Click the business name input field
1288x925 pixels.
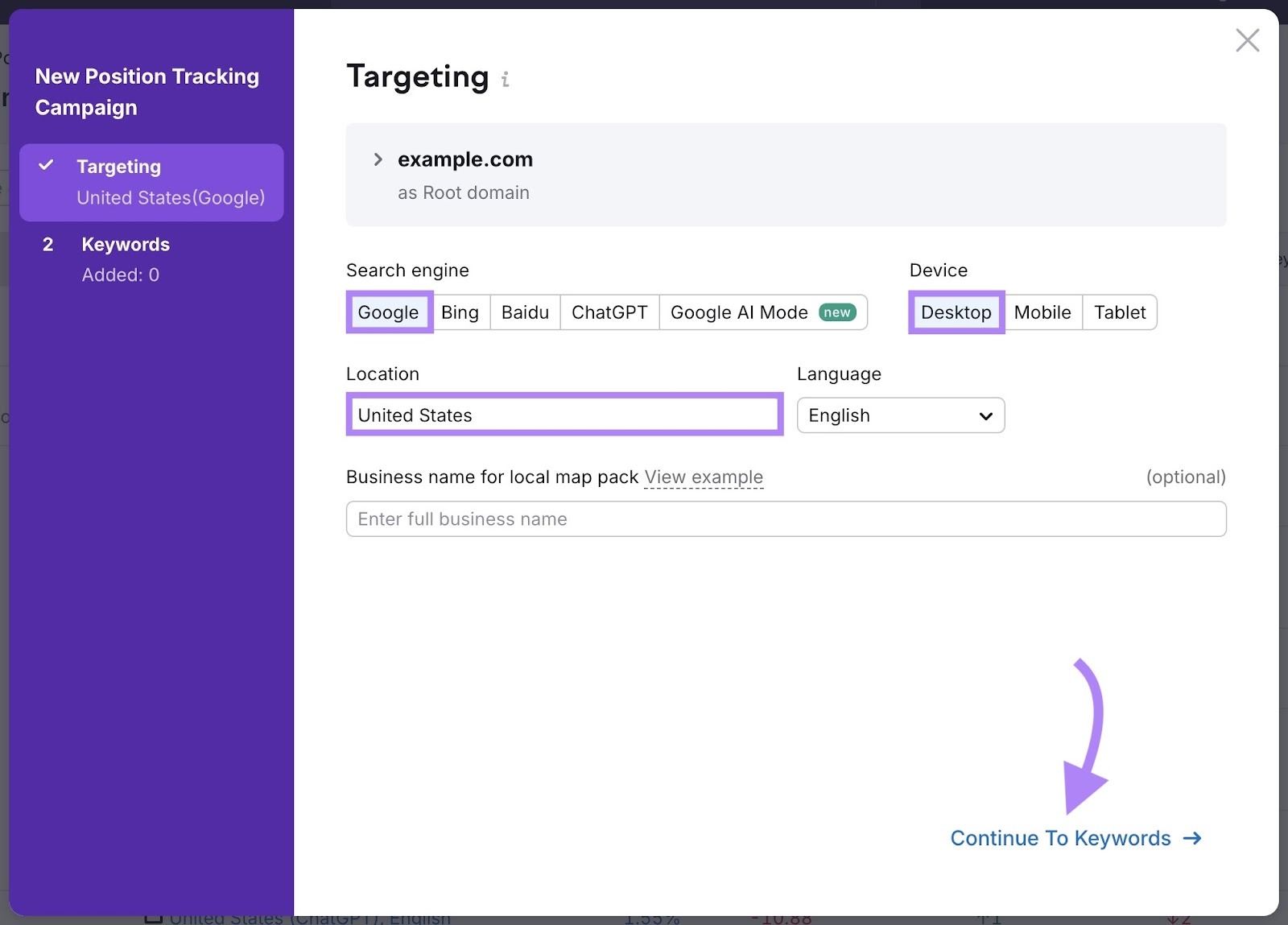(786, 519)
